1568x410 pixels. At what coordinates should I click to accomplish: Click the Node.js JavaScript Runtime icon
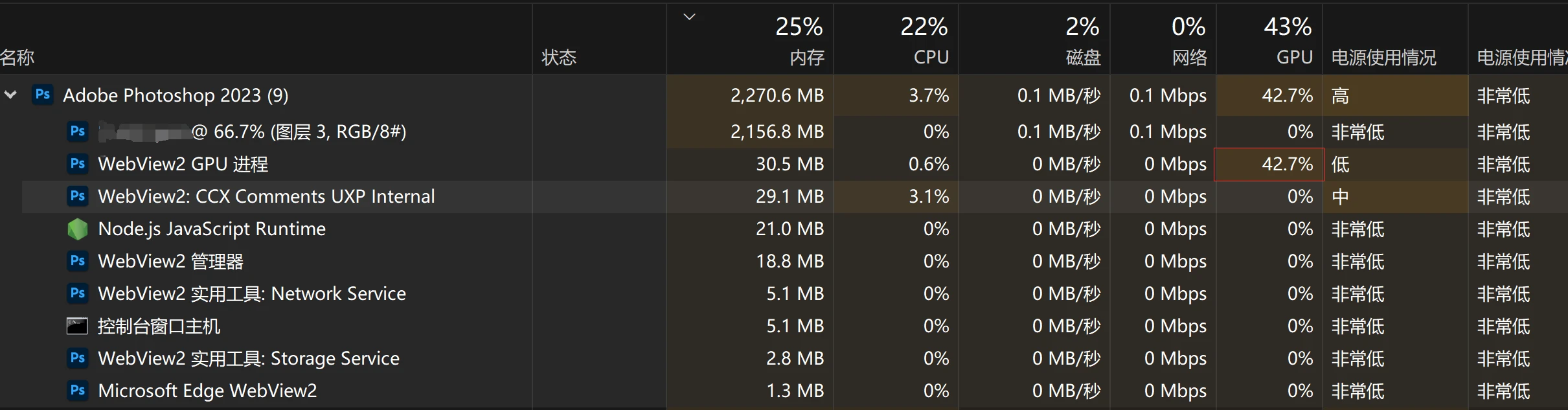78,229
